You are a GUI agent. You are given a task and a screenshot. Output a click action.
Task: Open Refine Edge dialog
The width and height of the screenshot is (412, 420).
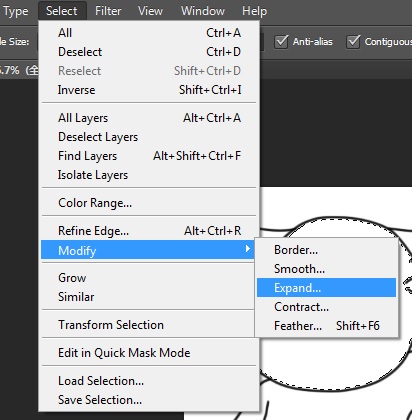[149, 231]
